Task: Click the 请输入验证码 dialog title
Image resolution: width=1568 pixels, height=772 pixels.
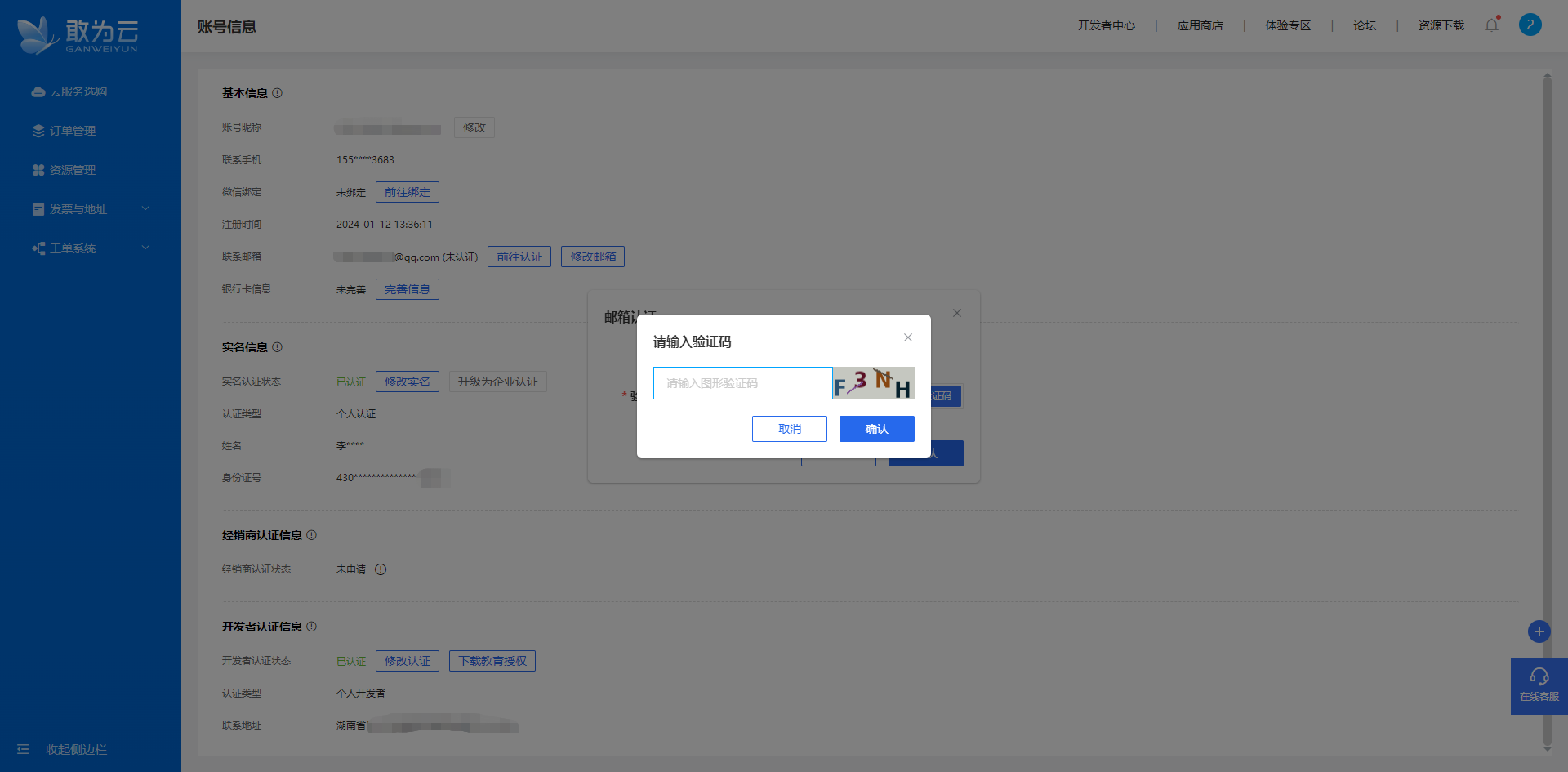Action: point(693,341)
